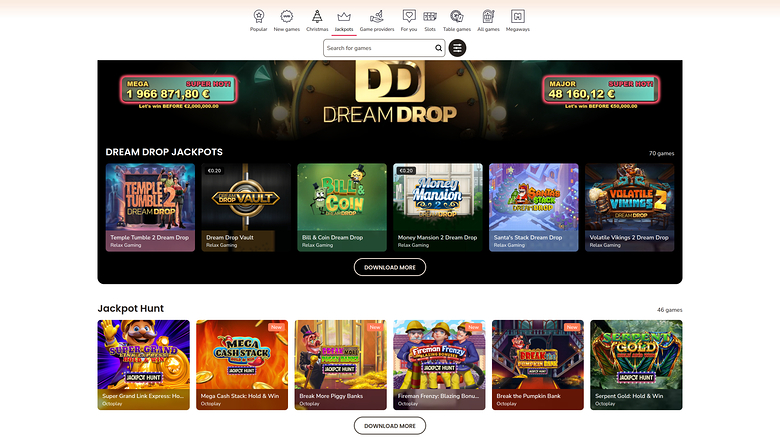Viewport: 780px width, 439px height.
Task: Click the Mega jackpot amount banner
Action: 178,89
